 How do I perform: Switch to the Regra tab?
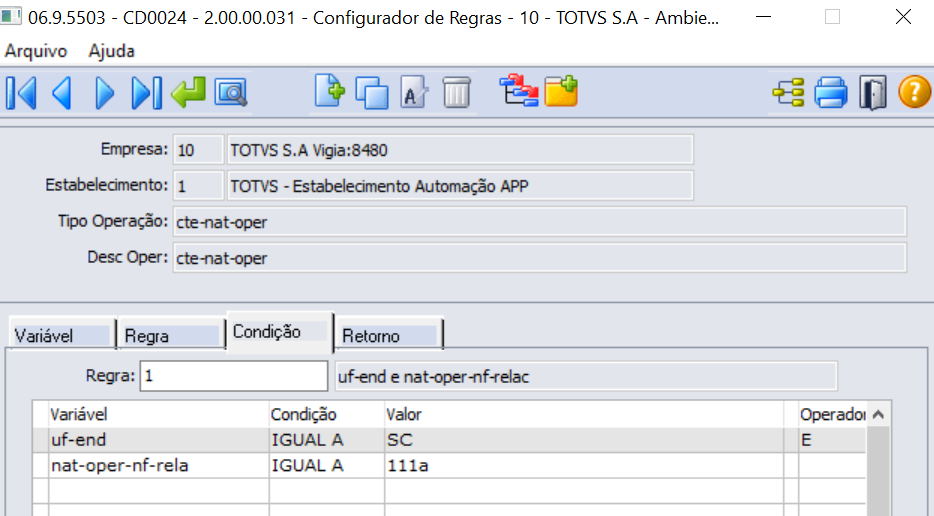(x=172, y=335)
